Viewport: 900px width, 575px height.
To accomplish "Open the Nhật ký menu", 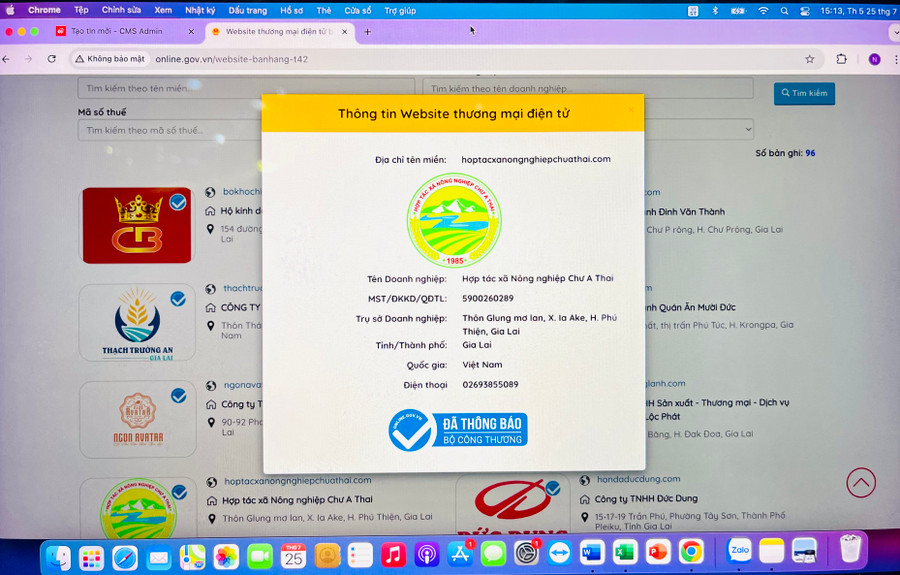I will pos(200,10).
